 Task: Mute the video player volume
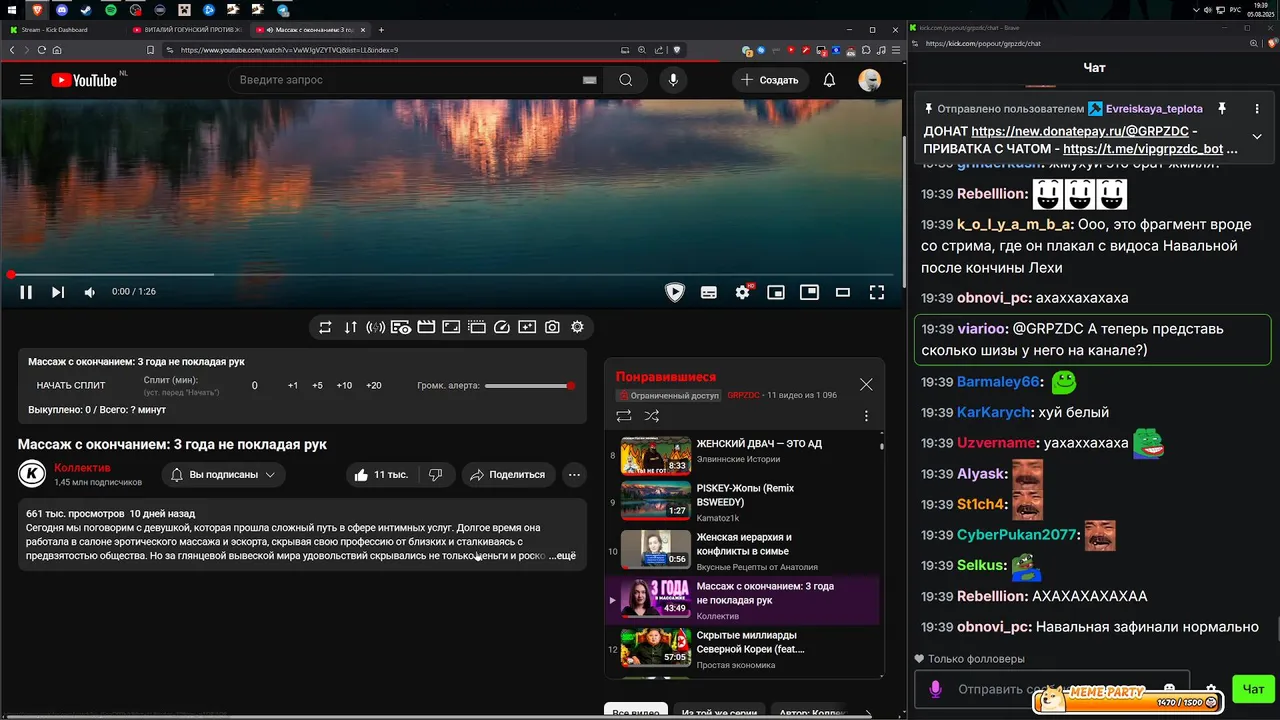coord(90,292)
